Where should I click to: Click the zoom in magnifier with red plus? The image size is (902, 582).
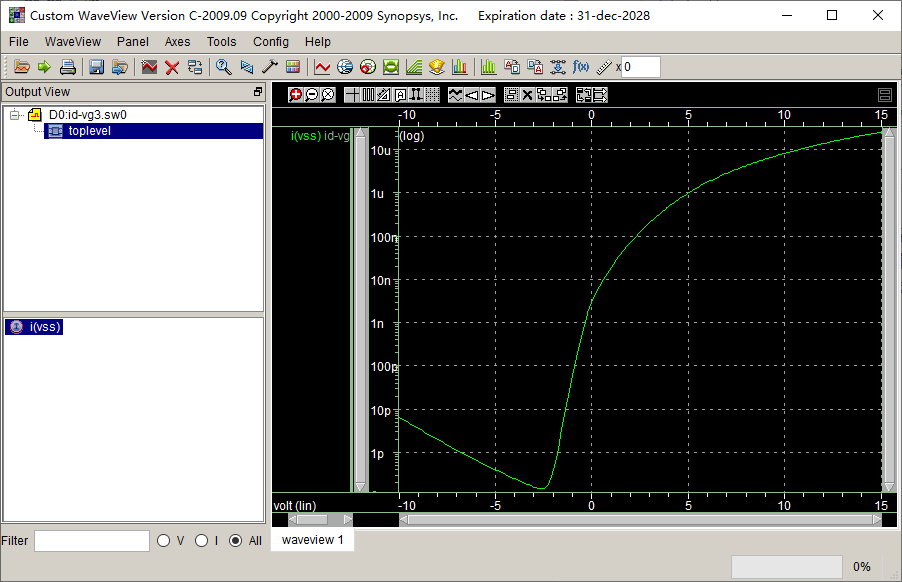pos(296,95)
